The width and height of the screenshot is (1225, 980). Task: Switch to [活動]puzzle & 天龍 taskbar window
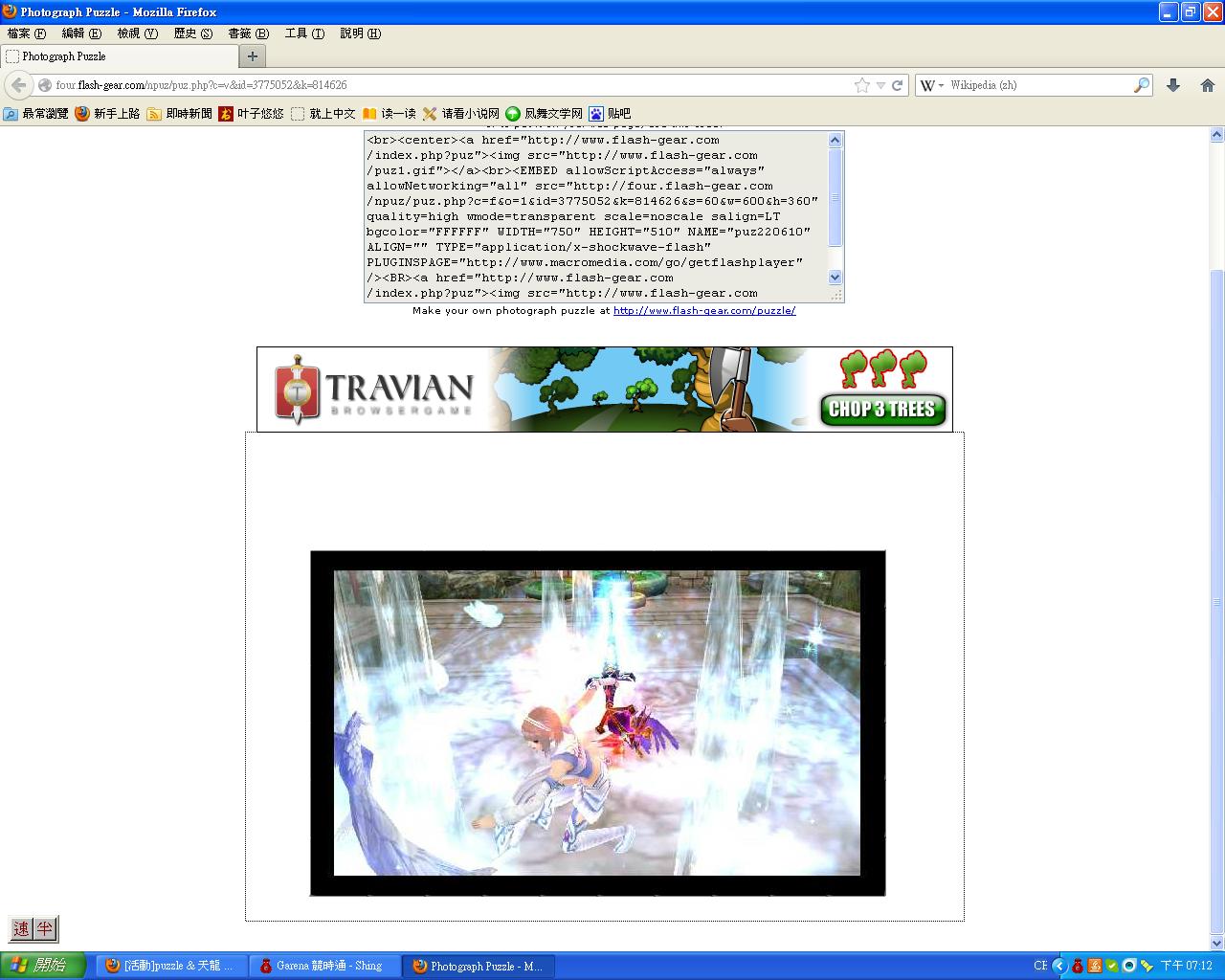pyautogui.click(x=171, y=966)
